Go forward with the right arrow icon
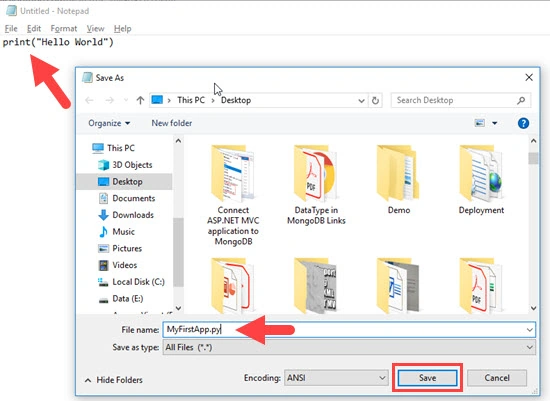The height and width of the screenshot is (401, 550). click(109, 100)
